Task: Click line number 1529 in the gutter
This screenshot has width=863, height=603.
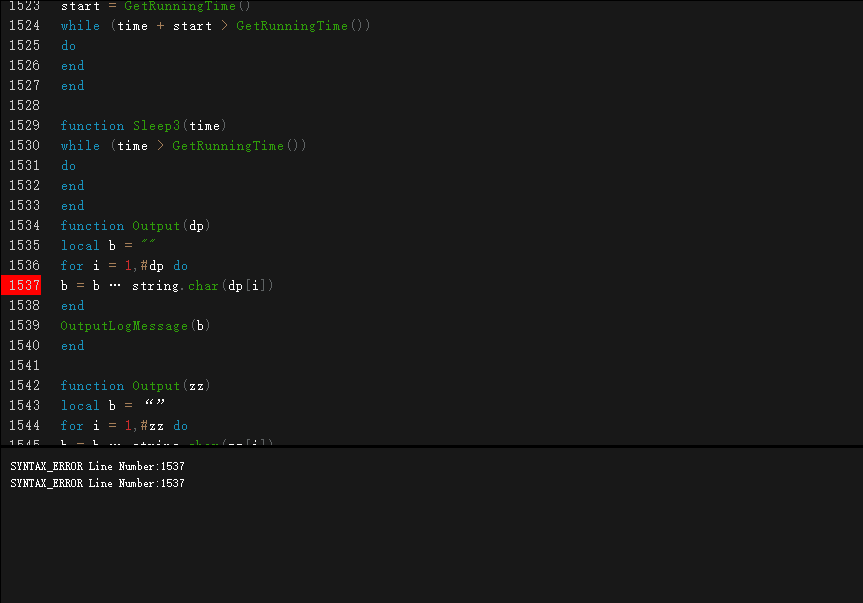Action: tap(24, 126)
